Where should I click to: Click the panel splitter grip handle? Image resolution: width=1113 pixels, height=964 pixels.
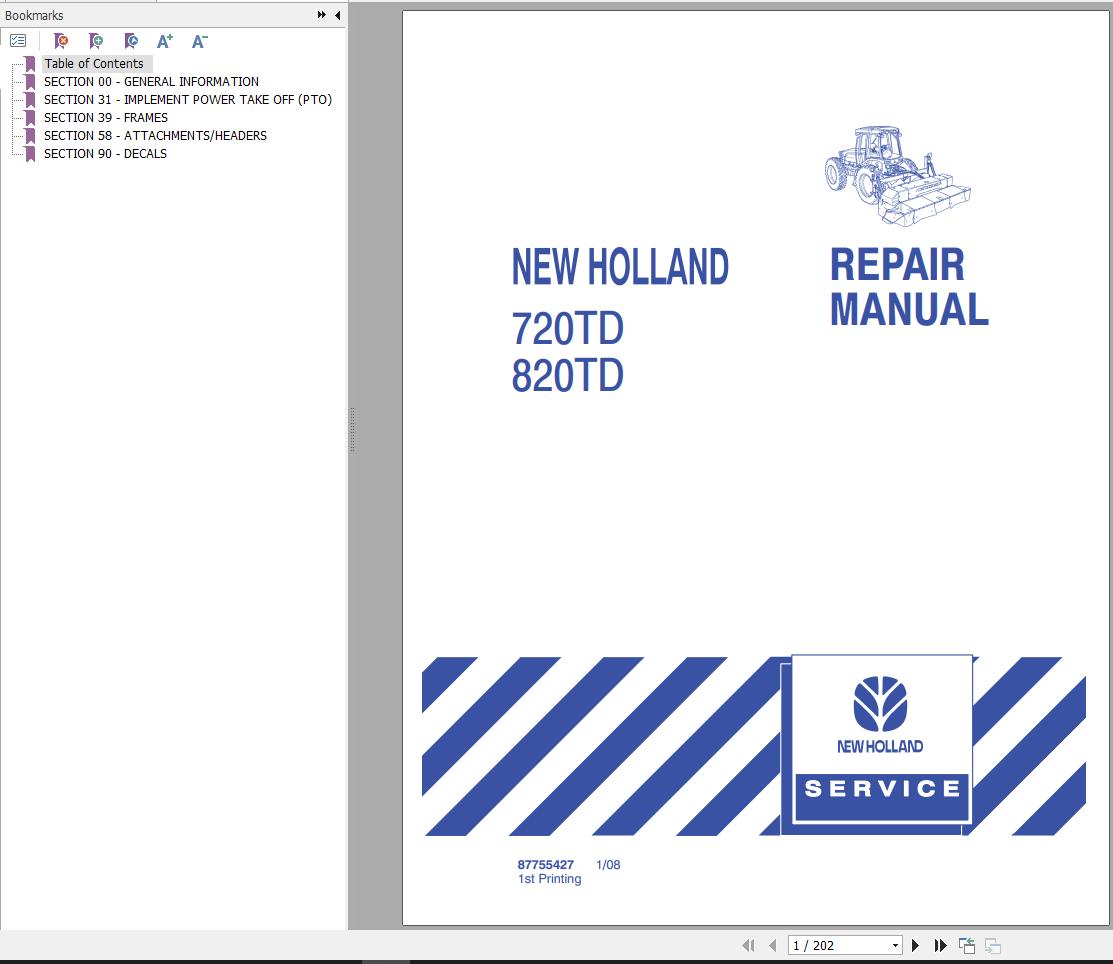(x=352, y=430)
